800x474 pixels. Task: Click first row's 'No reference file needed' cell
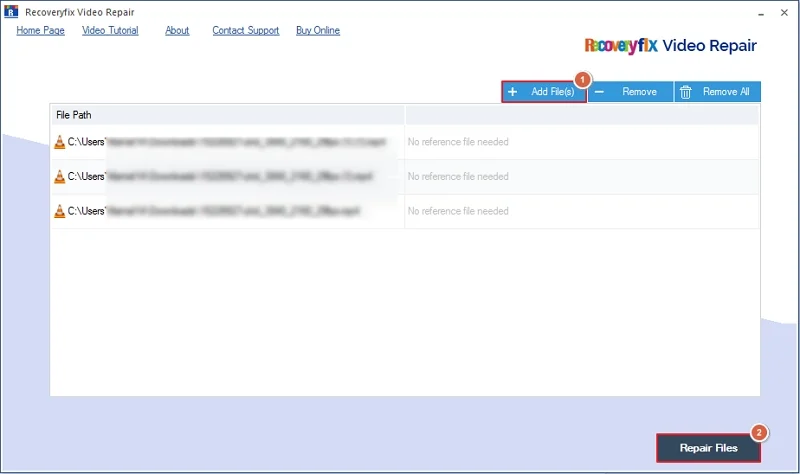pos(582,142)
